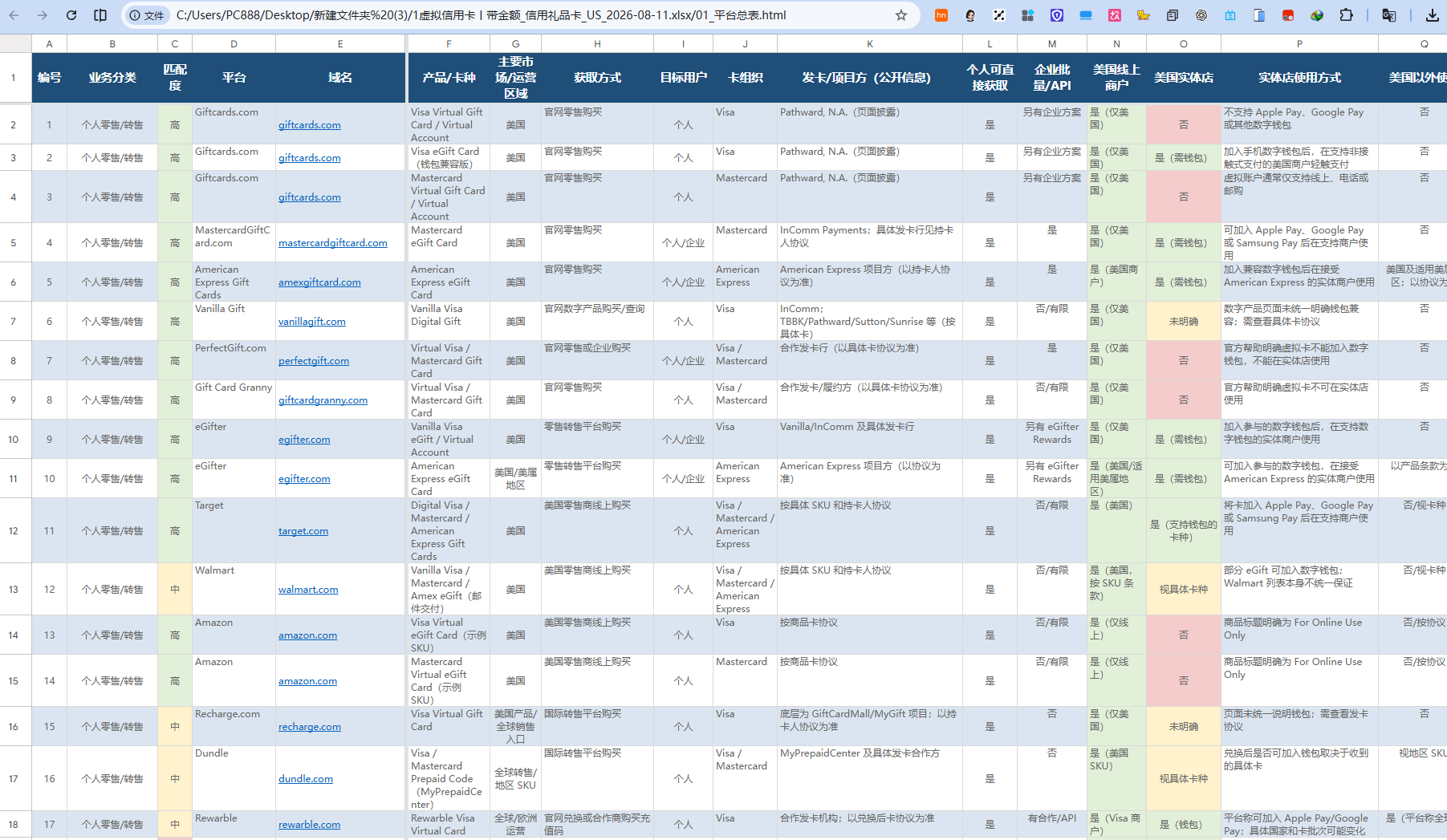Image resolution: width=1447 pixels, height=840 pixels.
Task: Open the giftcardgranny.com link
Action: (x=323, y=400)
